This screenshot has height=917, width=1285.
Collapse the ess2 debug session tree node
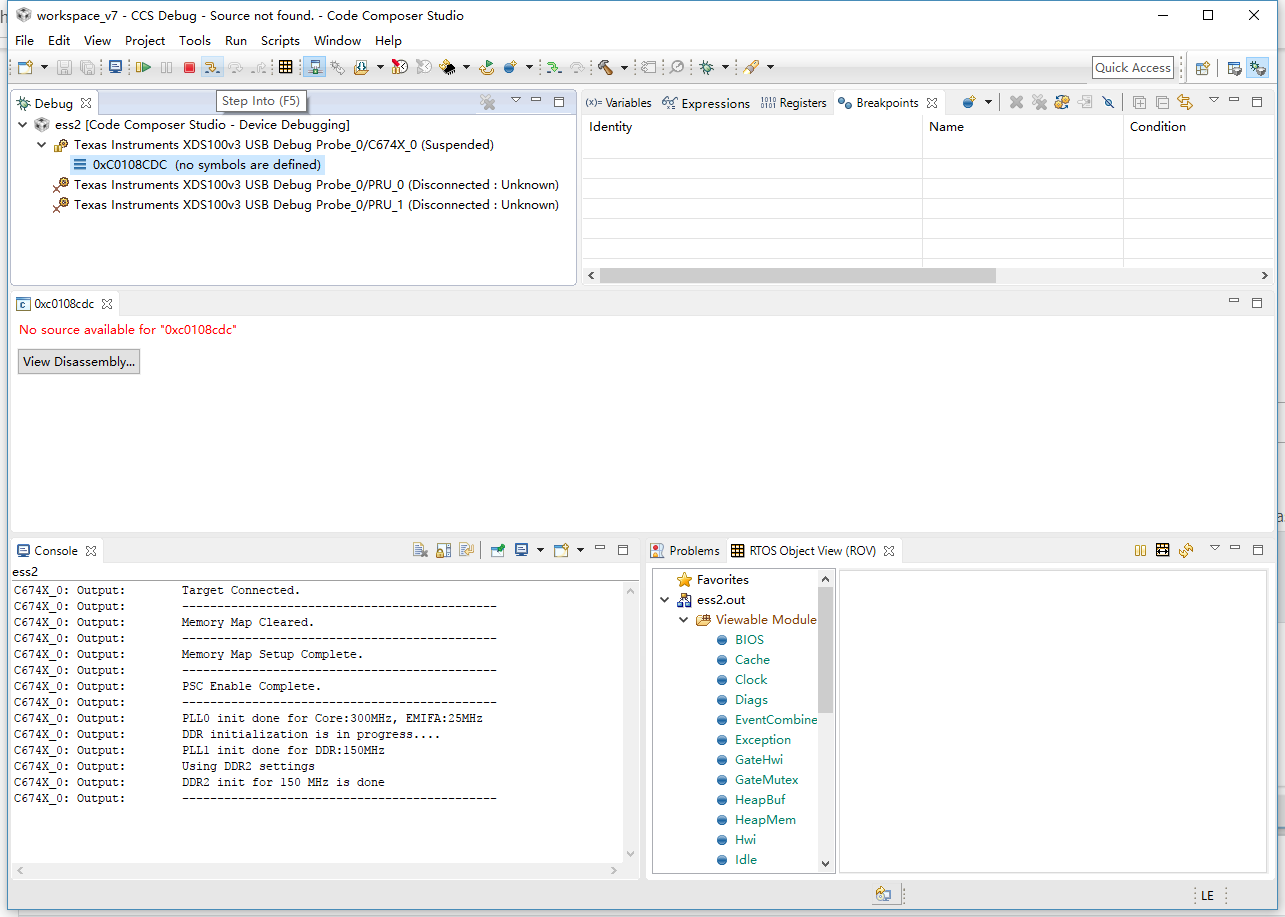tap(23, 125)
